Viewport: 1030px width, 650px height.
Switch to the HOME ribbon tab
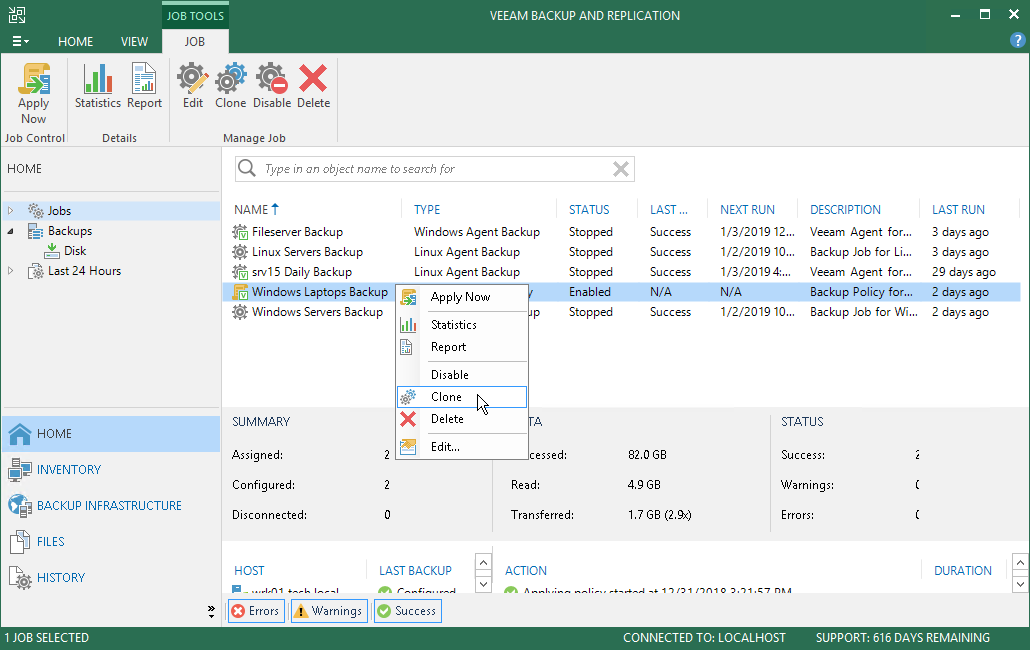pyautogui.click(x=76, y=41)
